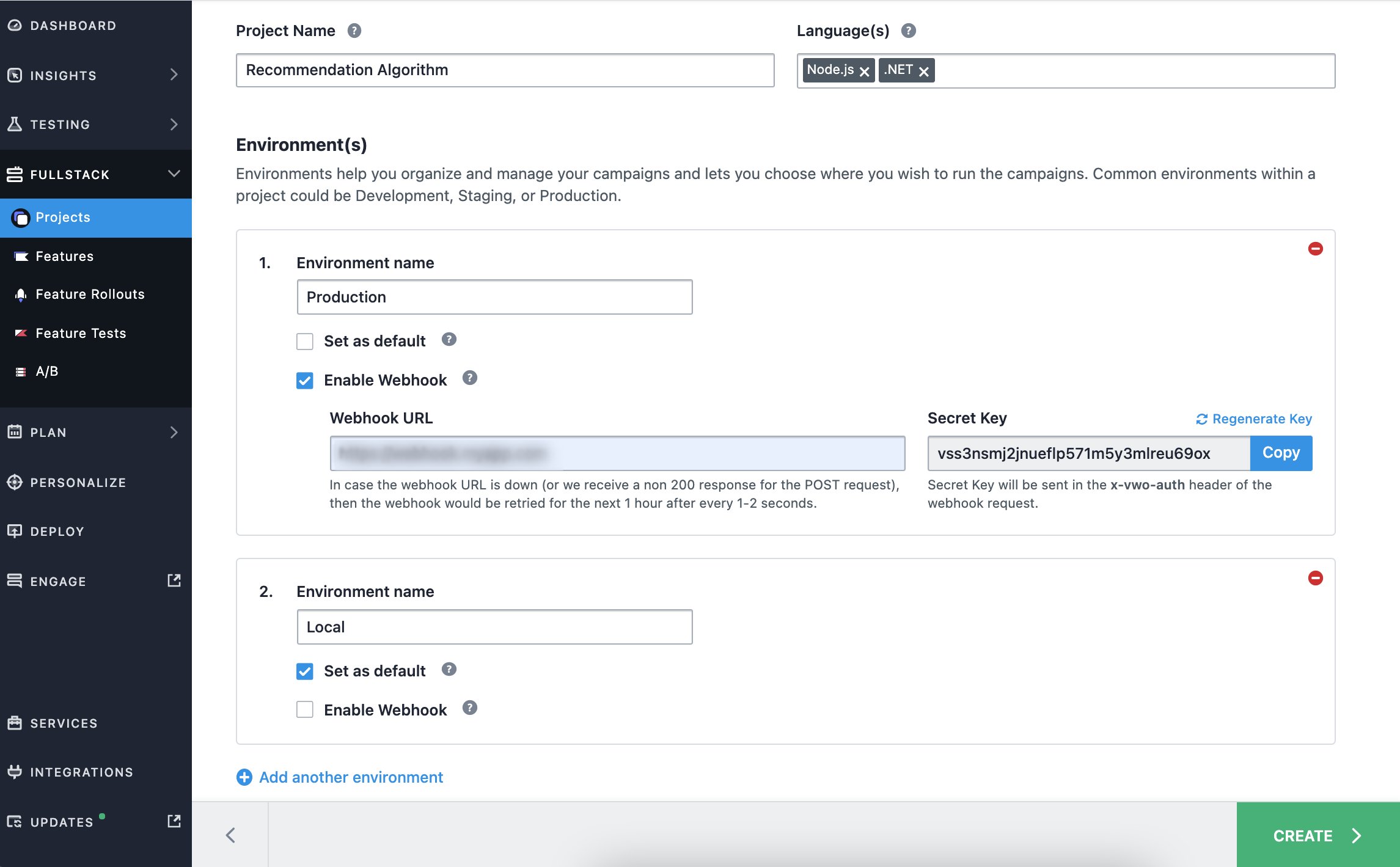Screen dimensions: 1400x867
Task: Toggle Set as default checkbox for Local
Action: click(x=306, y=671)
